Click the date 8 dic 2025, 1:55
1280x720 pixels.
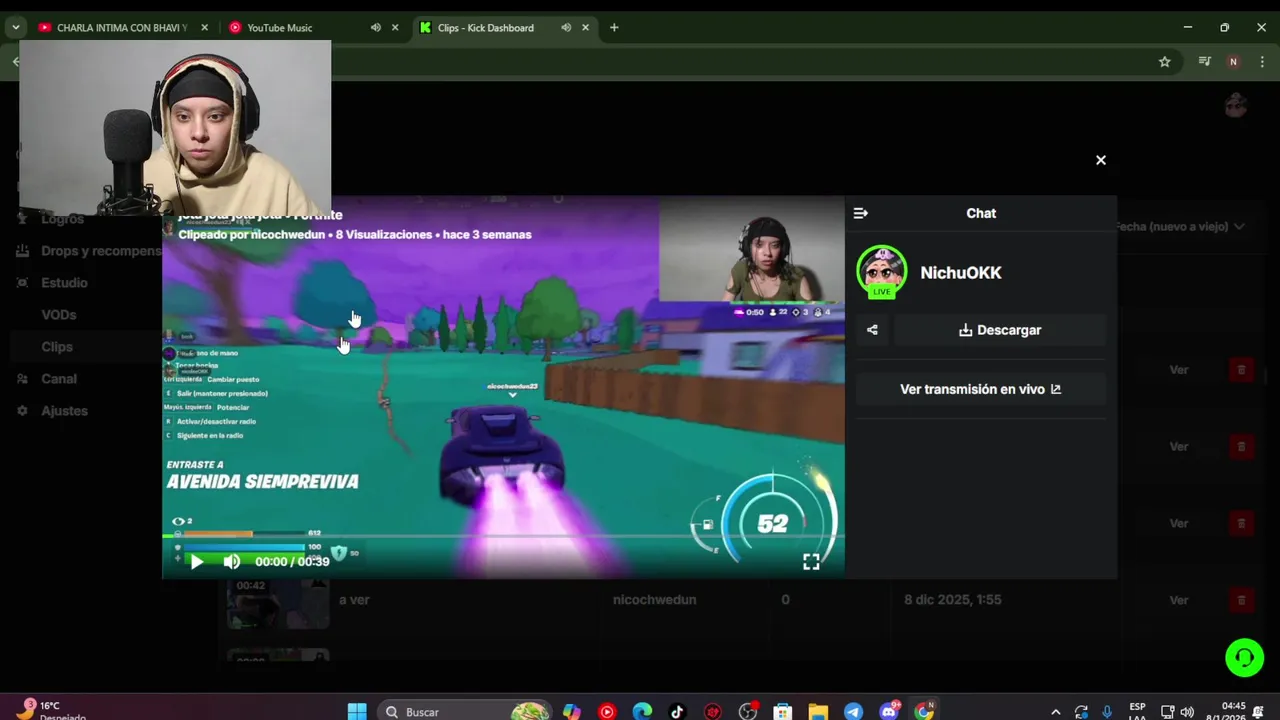(953, 600)
